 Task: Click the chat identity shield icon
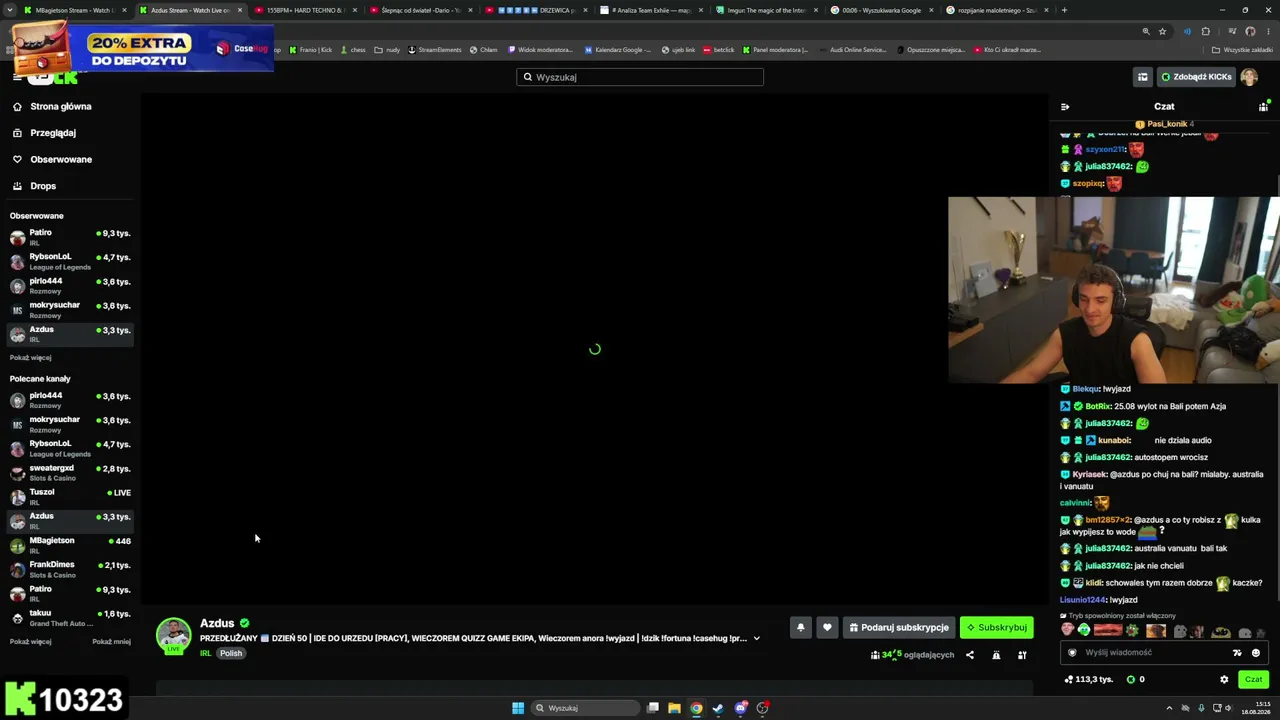click(1073, 653)
